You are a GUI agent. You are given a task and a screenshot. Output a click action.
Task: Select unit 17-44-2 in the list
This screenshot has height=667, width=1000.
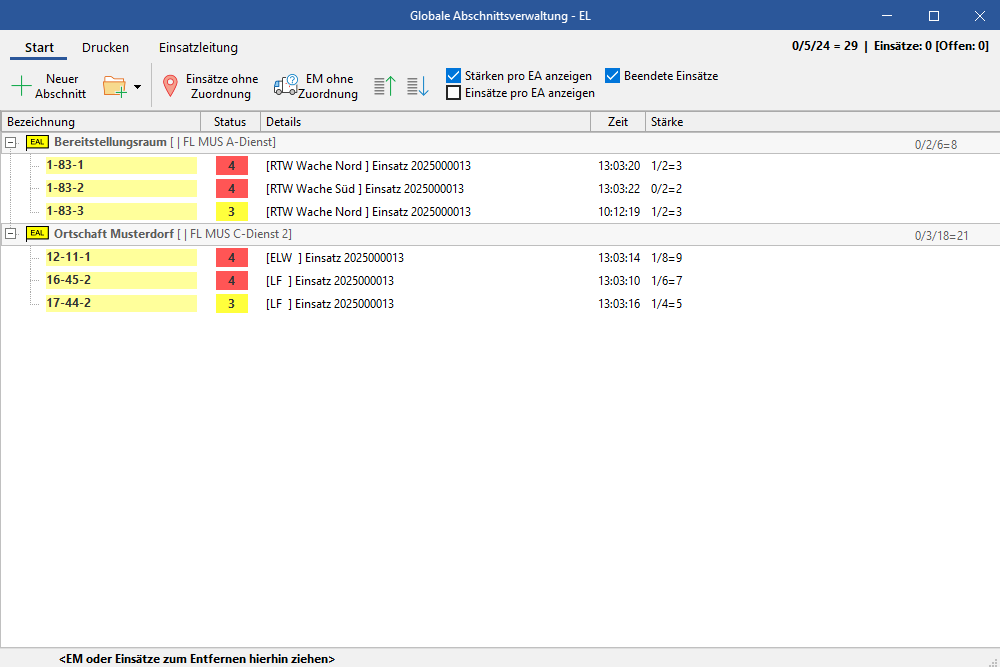click(x=69, y=303)
